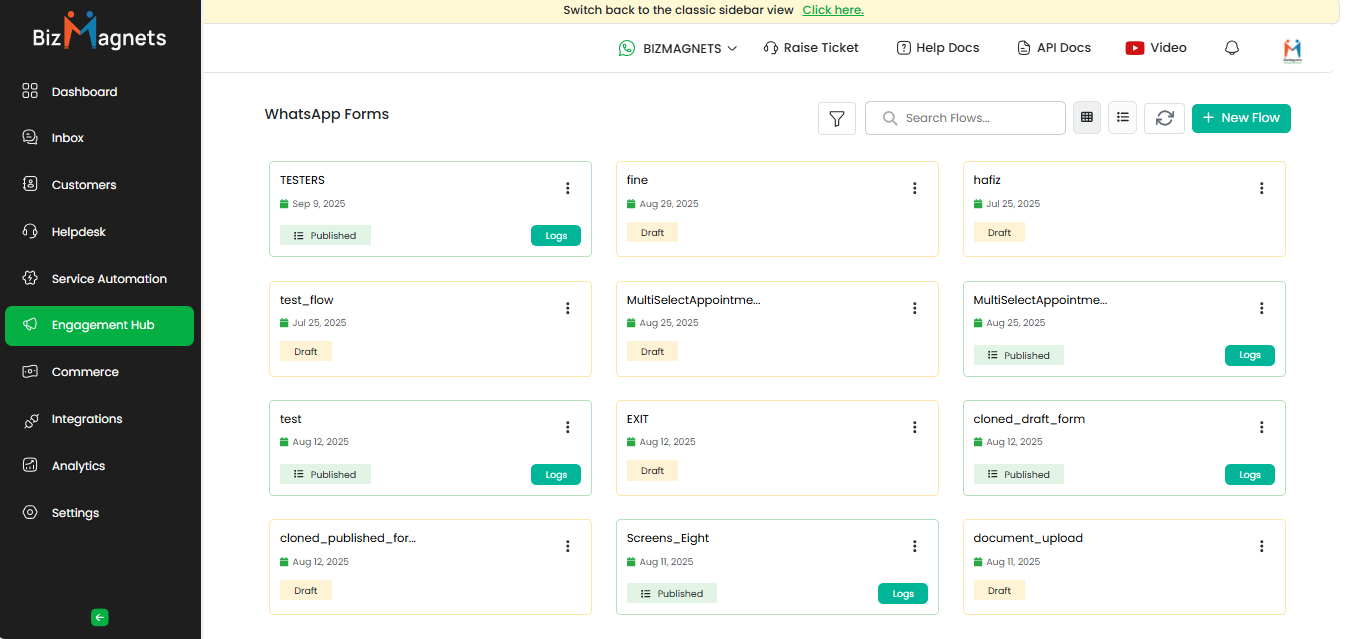Click the New Flow button
The height and width of the screenshot is (639, 1345).
(x=1241, y=118)
